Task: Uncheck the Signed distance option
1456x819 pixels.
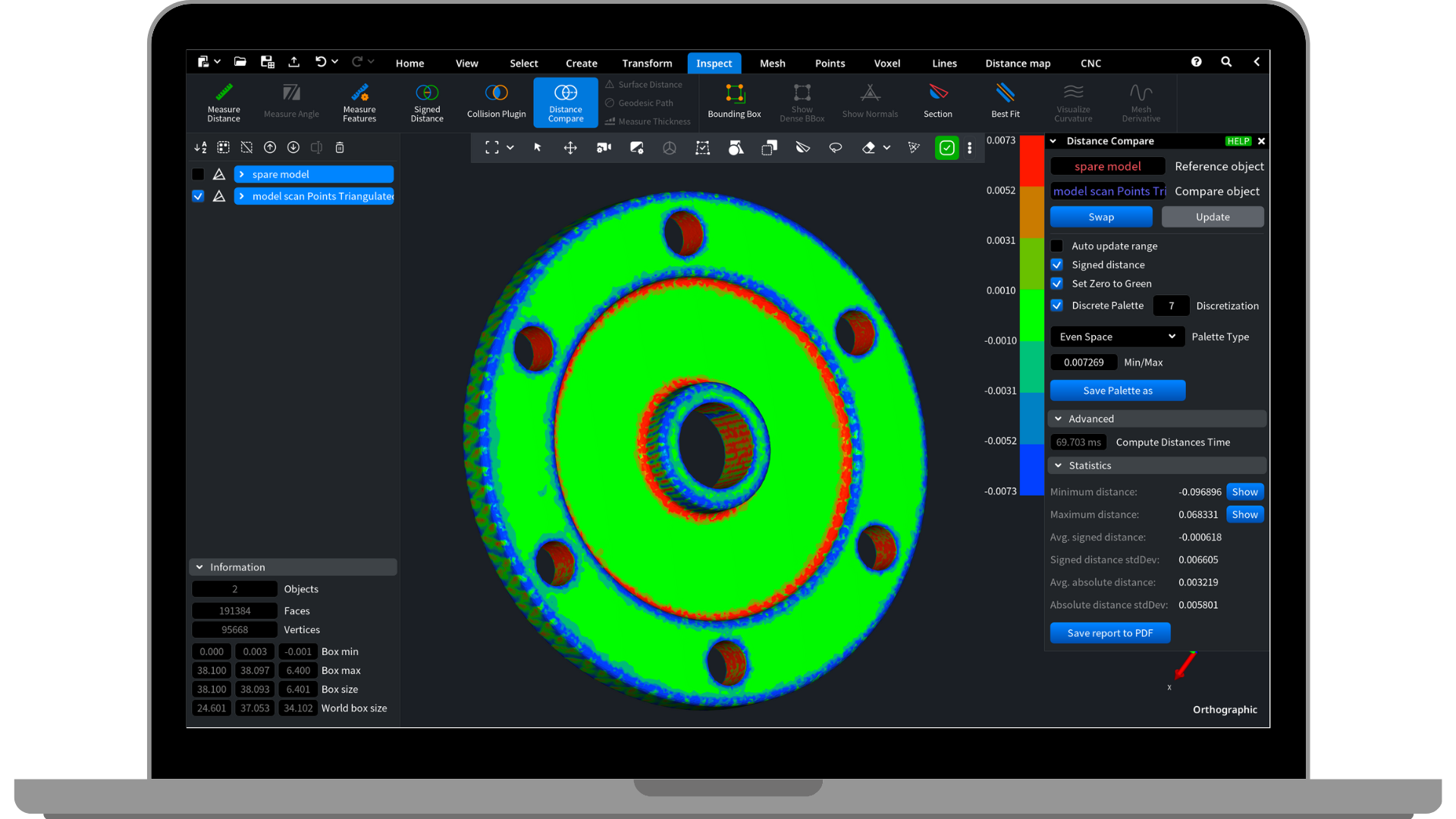Action: 1057,265
